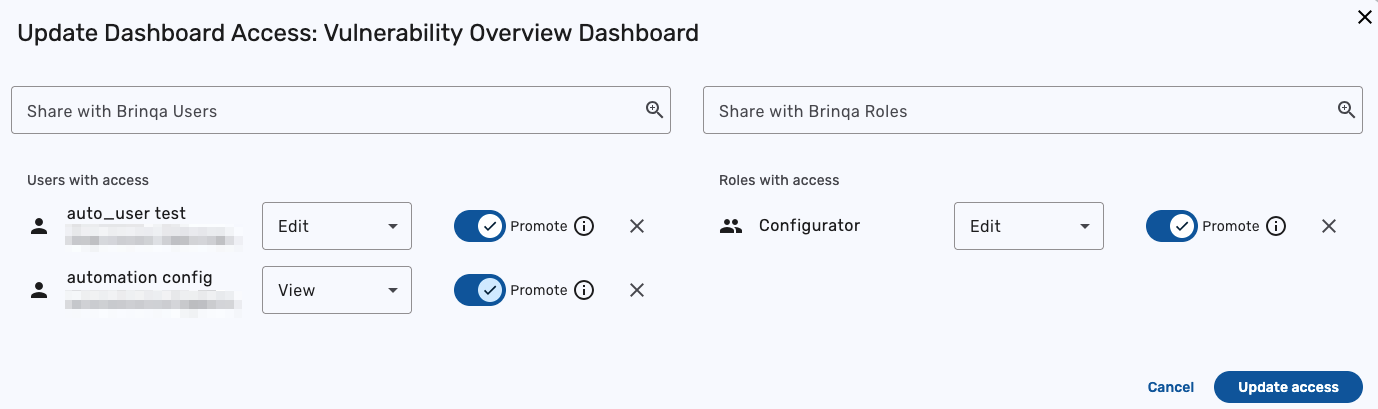This screenshot has height=409, width=1378.
Task: Click the Cancel link
Action: (x=1170, y=387)
